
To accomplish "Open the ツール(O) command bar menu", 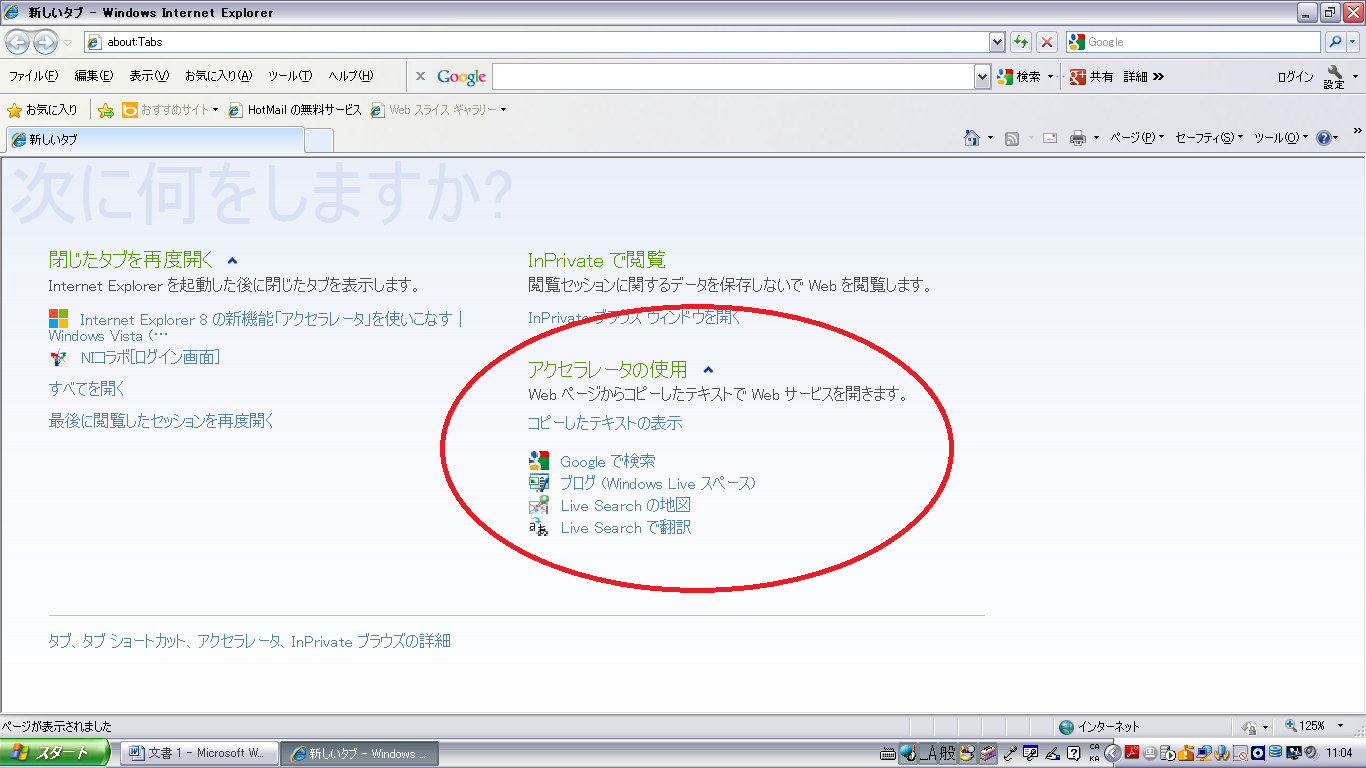I will pos(1281,138).
